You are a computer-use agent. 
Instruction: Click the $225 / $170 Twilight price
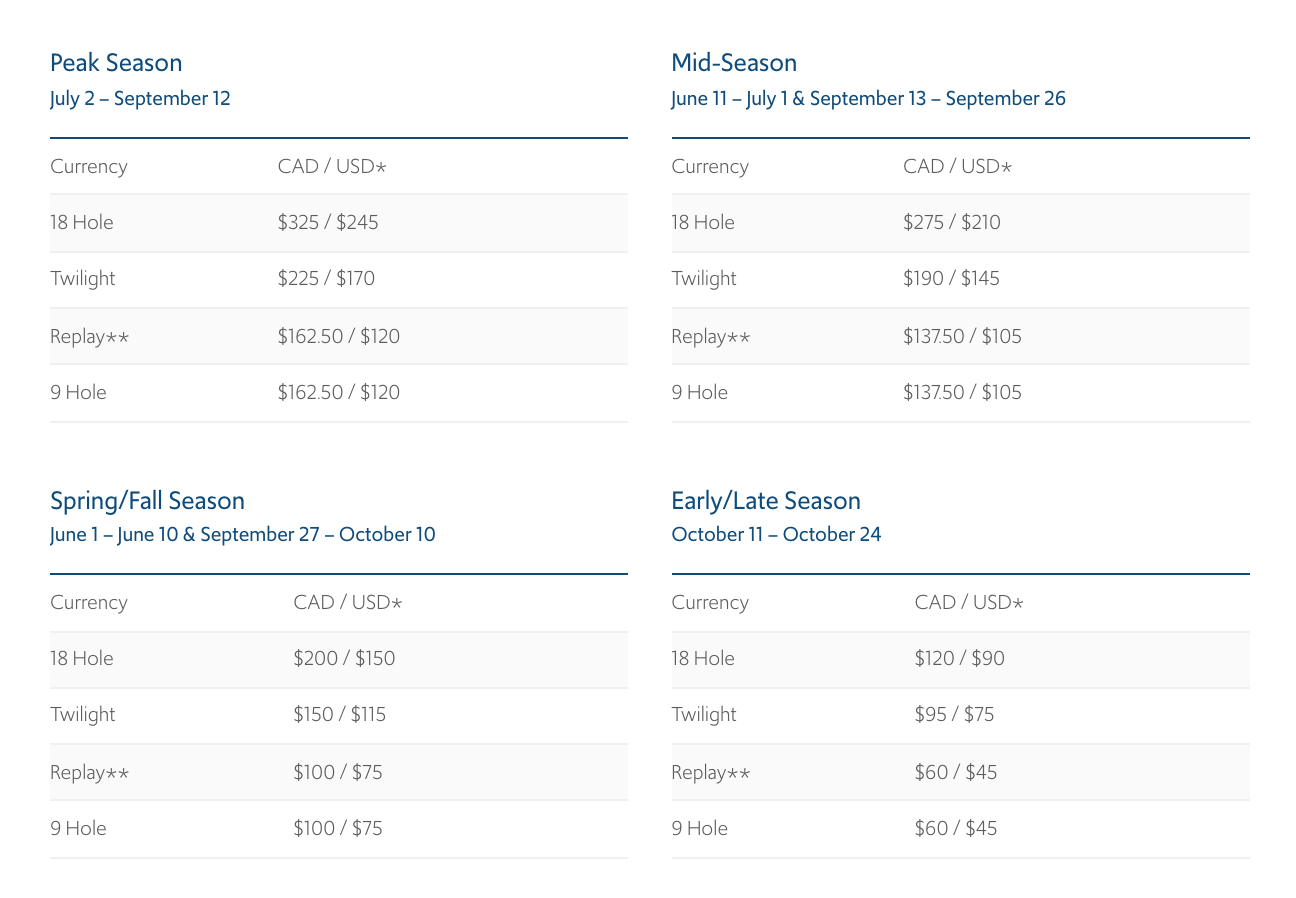(x=326, y=279)
